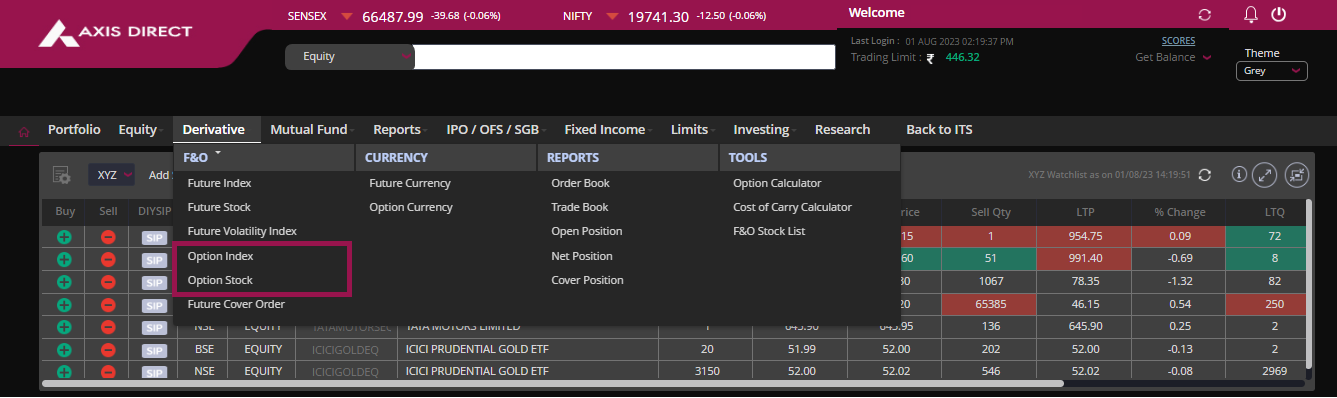1337x398 pixels.
Task: Refresh the Welcome account panel
Action: click(1205, 15)
